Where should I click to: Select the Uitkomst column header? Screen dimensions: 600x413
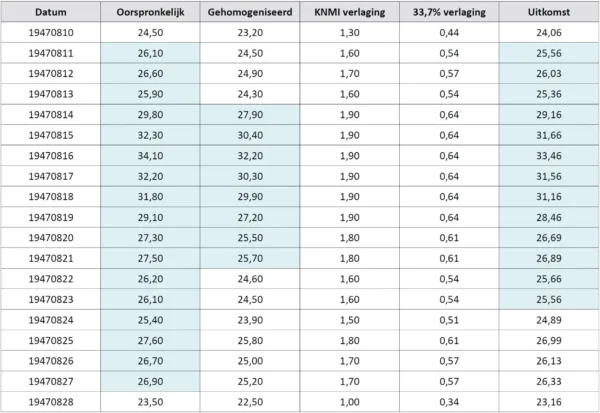tap(548, 13)
